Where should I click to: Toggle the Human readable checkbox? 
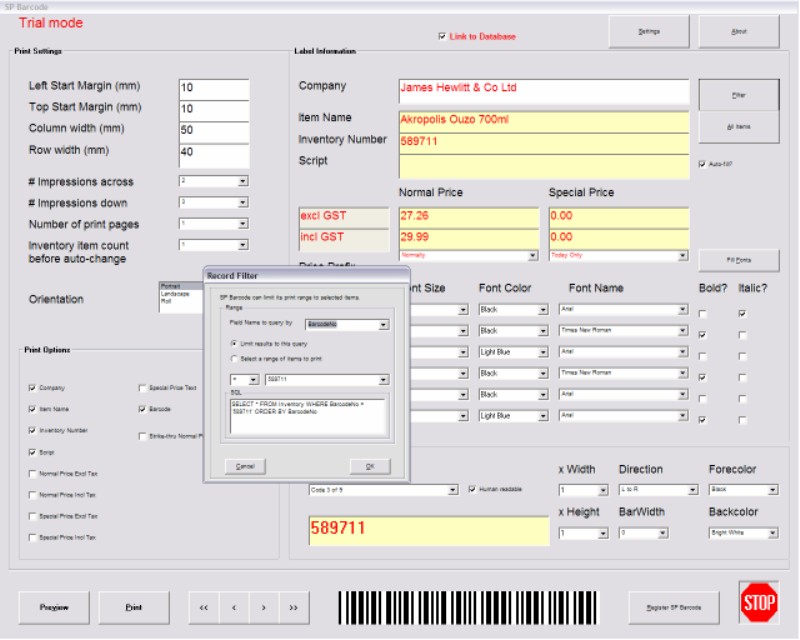coord(472,489)
